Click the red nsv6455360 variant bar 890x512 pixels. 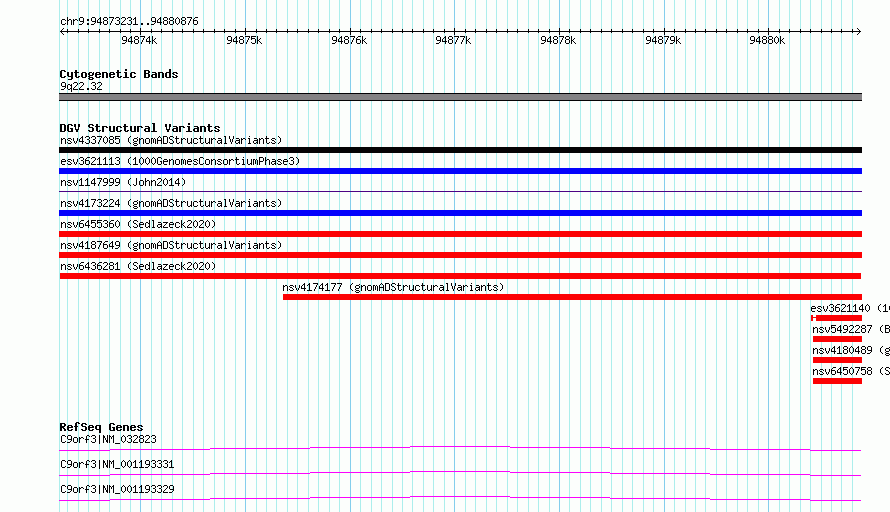pos(460,234)
